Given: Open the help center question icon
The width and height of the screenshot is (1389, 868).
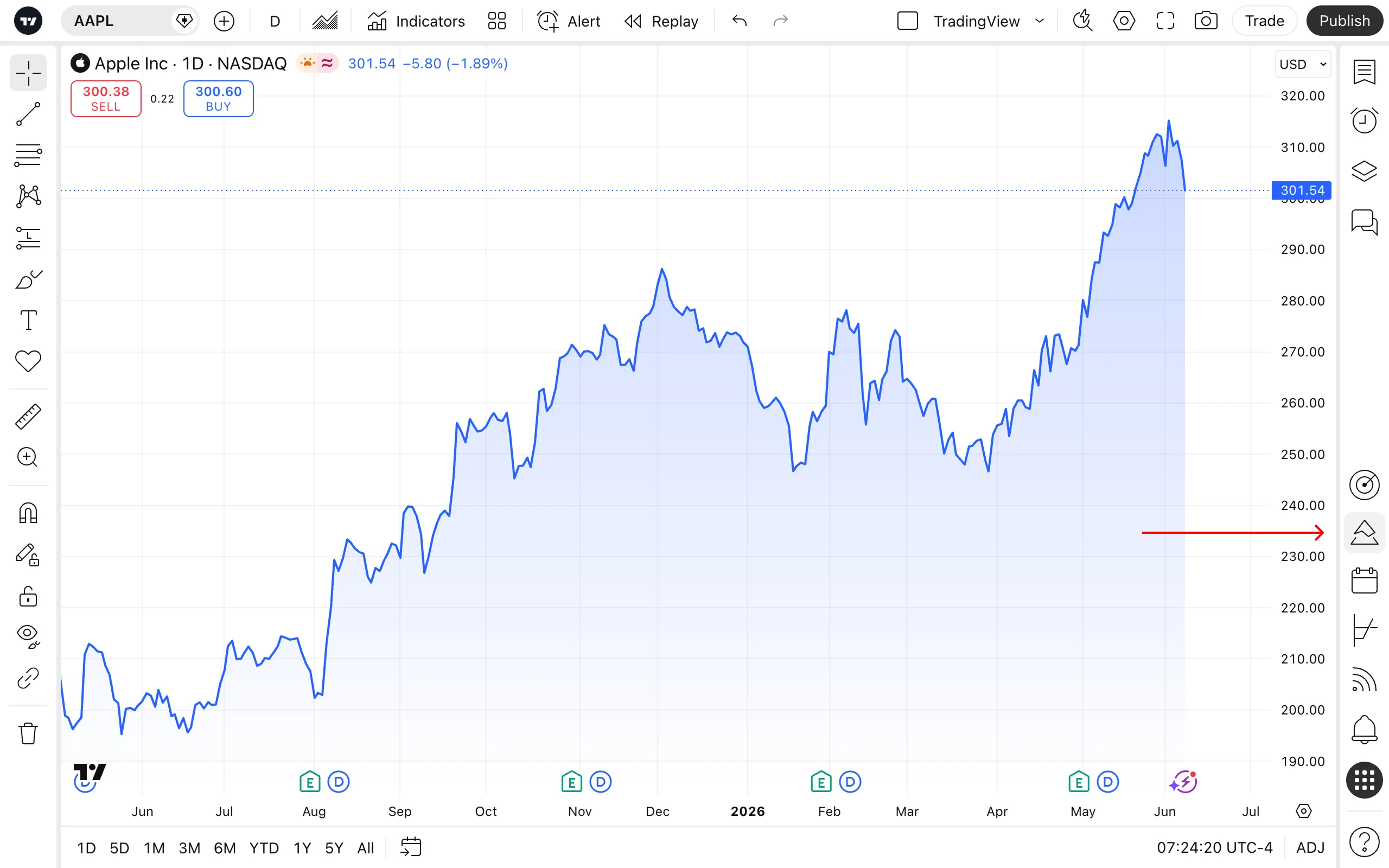Looking at the screenshot, I should [x=1365, y=842].
